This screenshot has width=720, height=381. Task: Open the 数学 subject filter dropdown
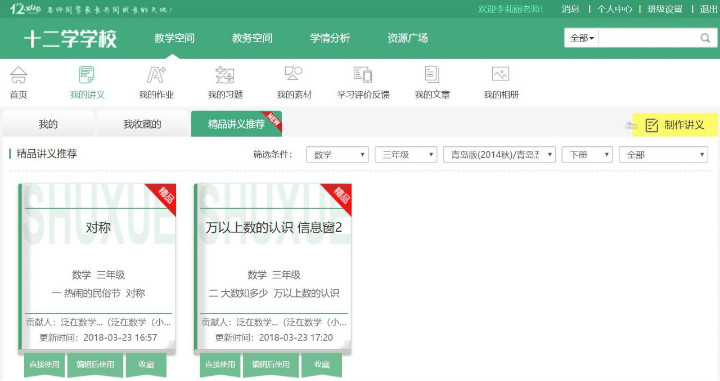[x=338, y=155]
